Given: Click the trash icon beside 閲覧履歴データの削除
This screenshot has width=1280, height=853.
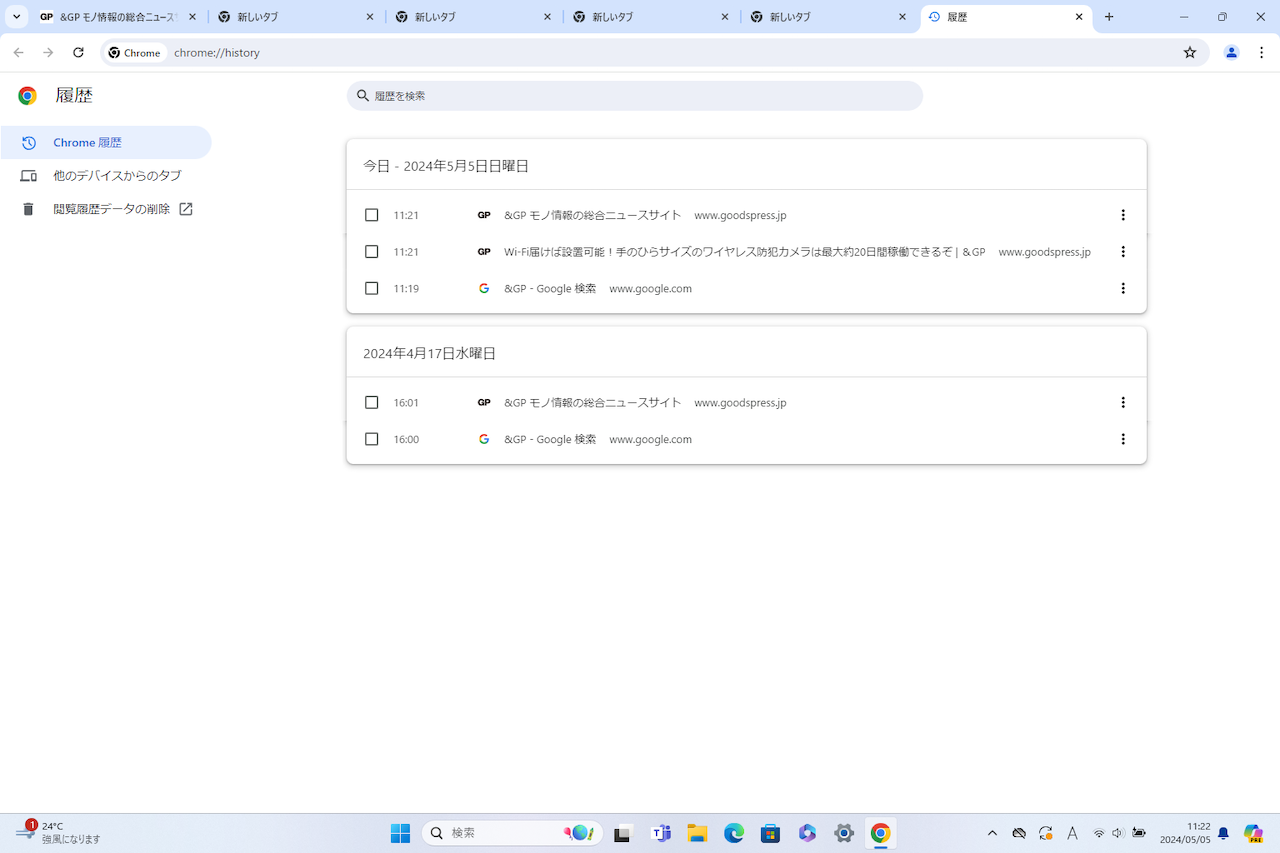Looking at the screenshot, I should 28,209.
